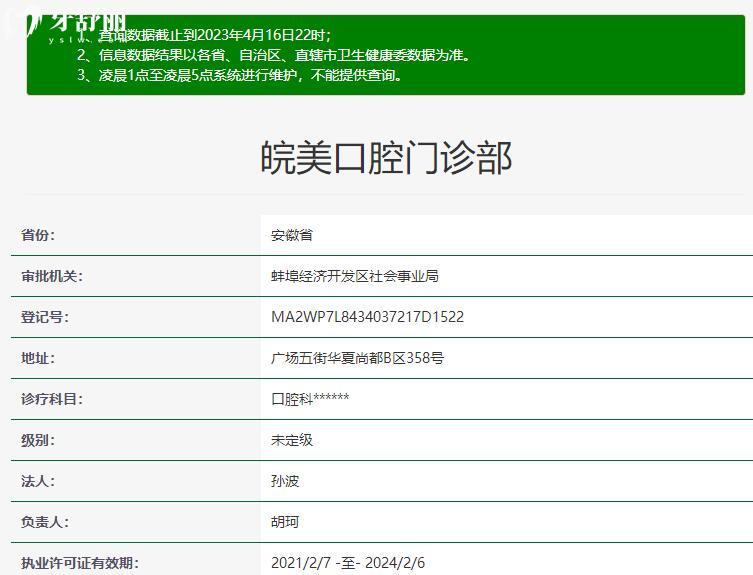This screenshot has height=575, width=753.
Task: Select the 审批机关 label
Action: (52, 276)
